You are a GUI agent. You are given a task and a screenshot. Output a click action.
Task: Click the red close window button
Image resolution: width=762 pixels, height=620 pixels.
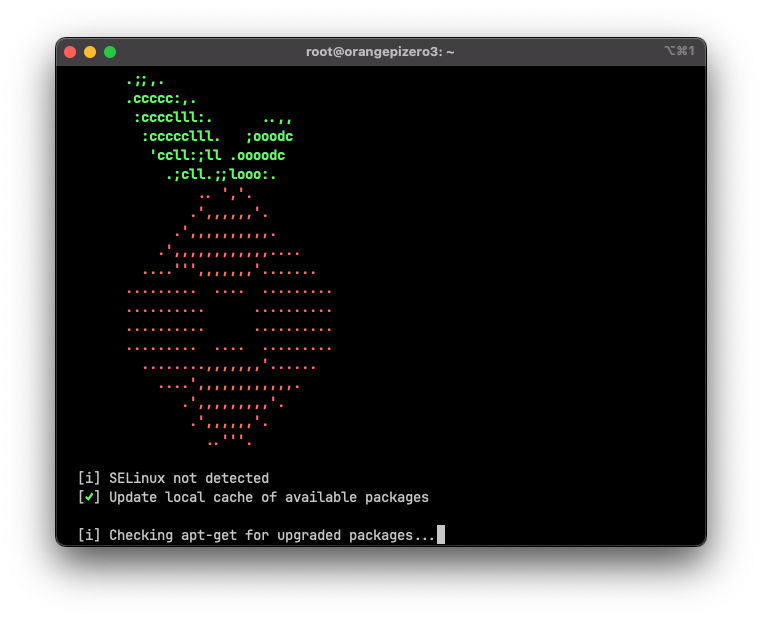[70, 52]
